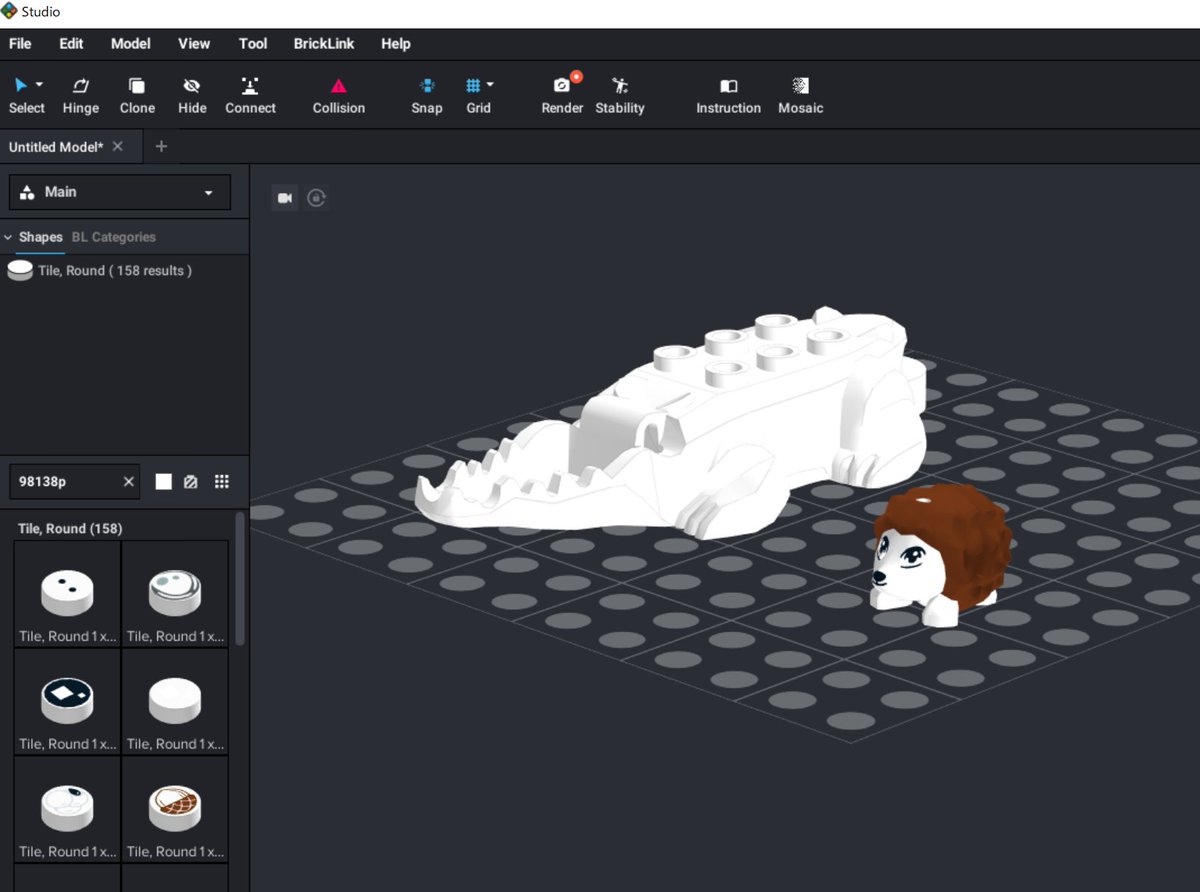Toggle the Hide tool
The width and height of the screenshot is (1200, 892).
(x=192, y=96)
